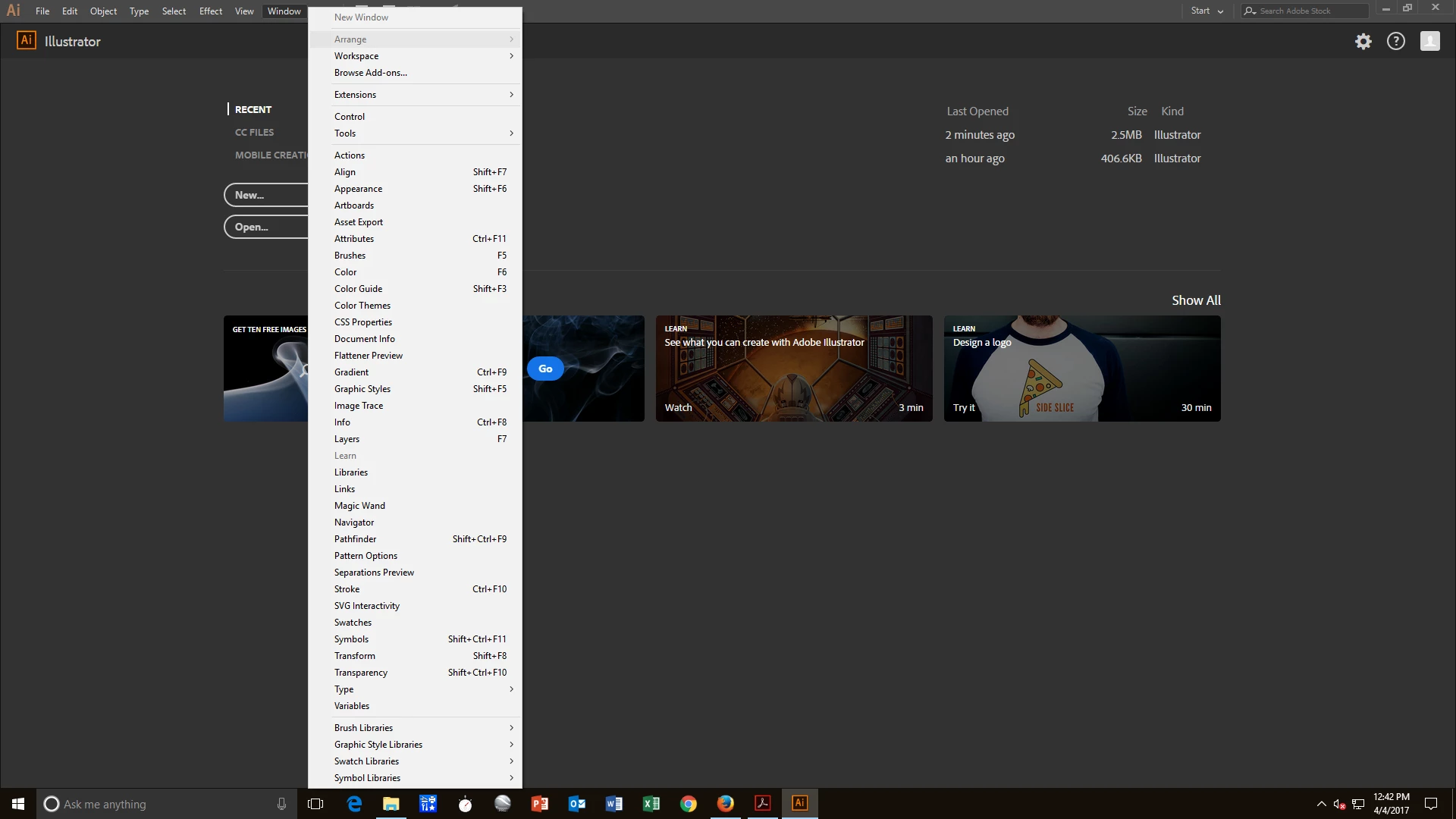Image resolution: width=1456 pixels, height=819 pixels.
Task: Open the Design a logo tutorial thumbnail
Action: [1081, 369]
